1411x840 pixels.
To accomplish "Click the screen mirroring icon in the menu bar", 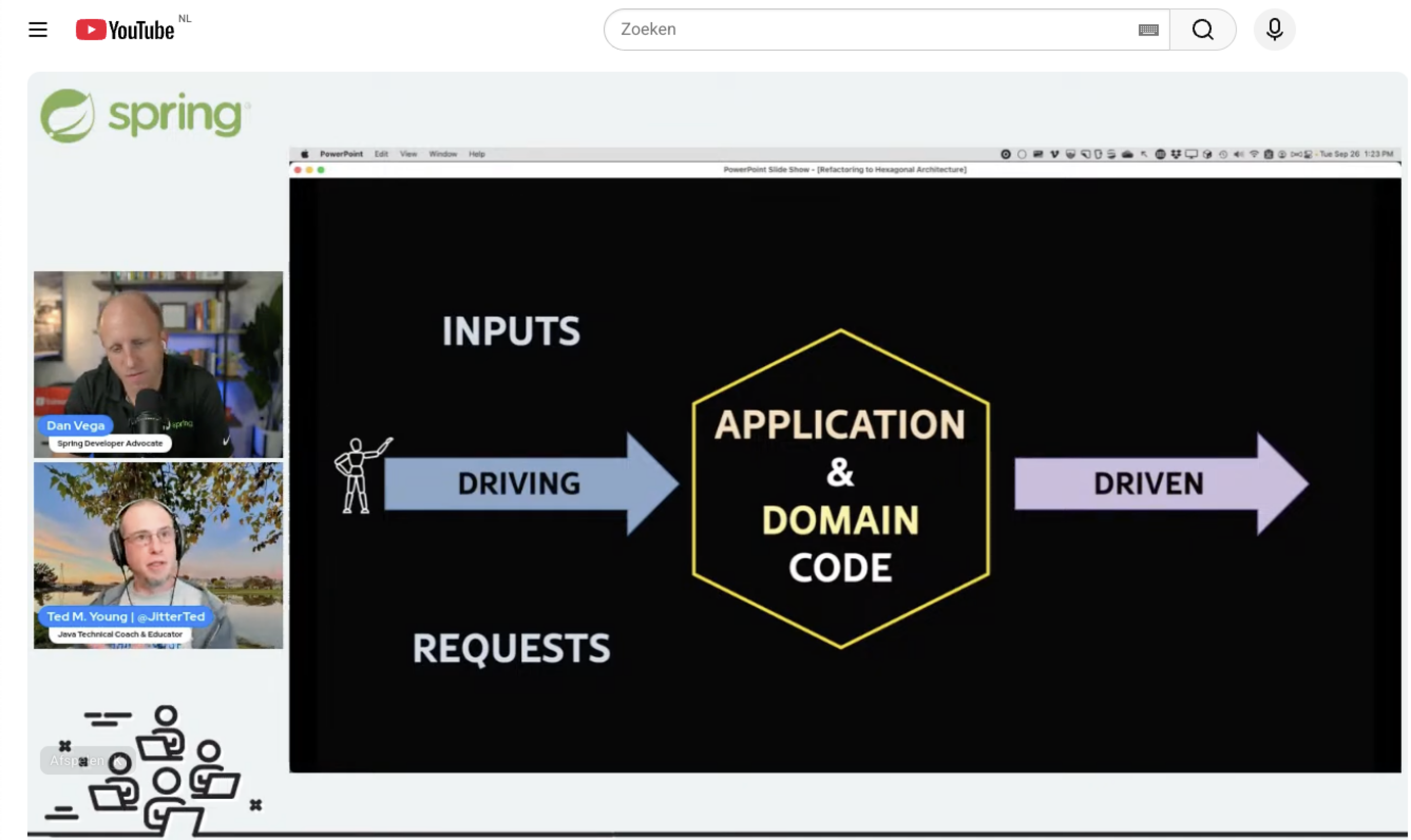I will pyautogui.click(x=1192, y=154).
